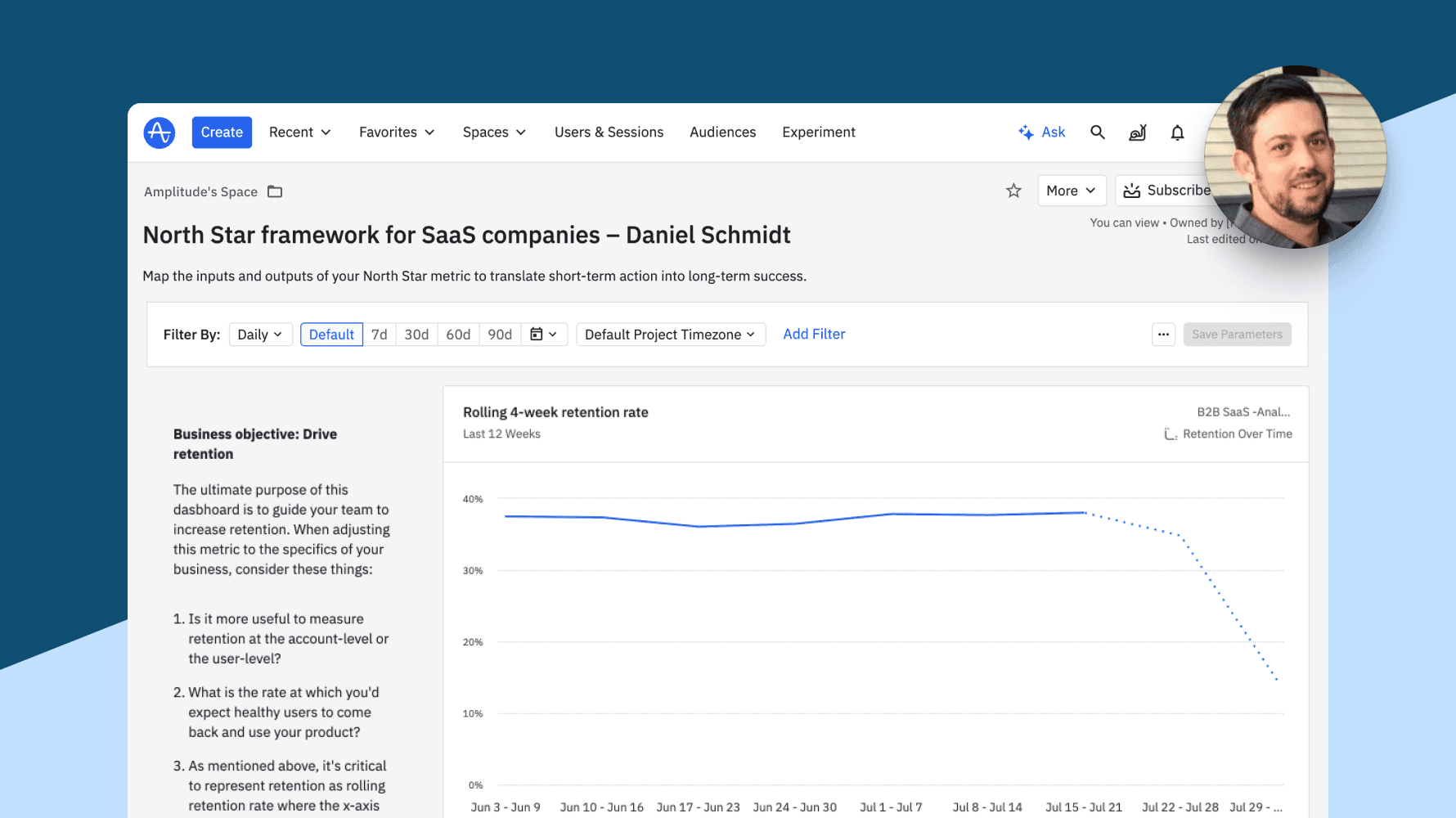Viewport: 1456px width, 818px height.
Task: Open the Recent menu
Action: click(x=300, y=133)
